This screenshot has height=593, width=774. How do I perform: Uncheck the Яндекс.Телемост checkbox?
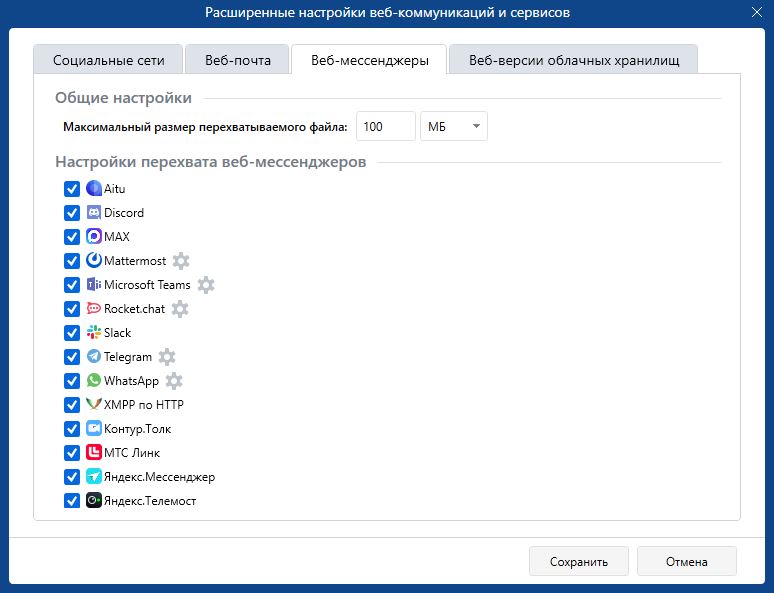point(72,501)
